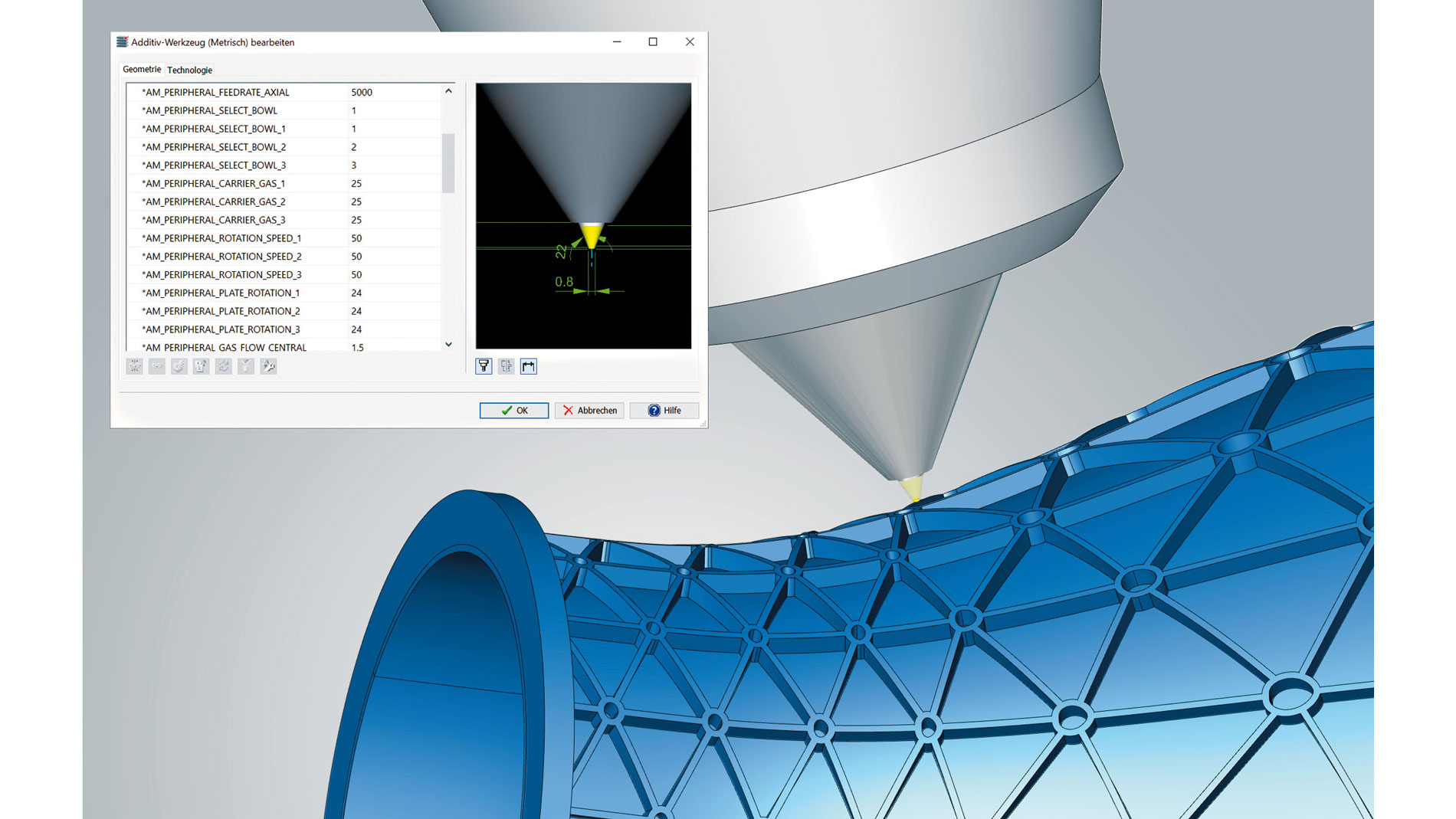Toggle the tool view icon under the preview
This screenshot has height=819, width=1456.
tap(484, 366)
